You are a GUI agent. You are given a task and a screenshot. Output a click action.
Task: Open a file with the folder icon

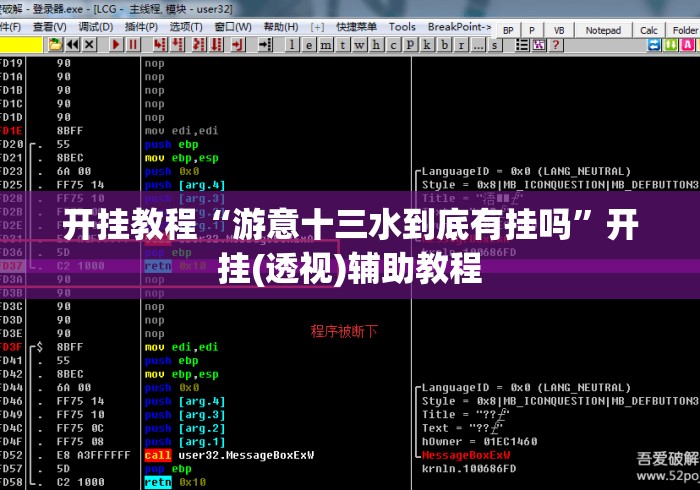point(55,45)
